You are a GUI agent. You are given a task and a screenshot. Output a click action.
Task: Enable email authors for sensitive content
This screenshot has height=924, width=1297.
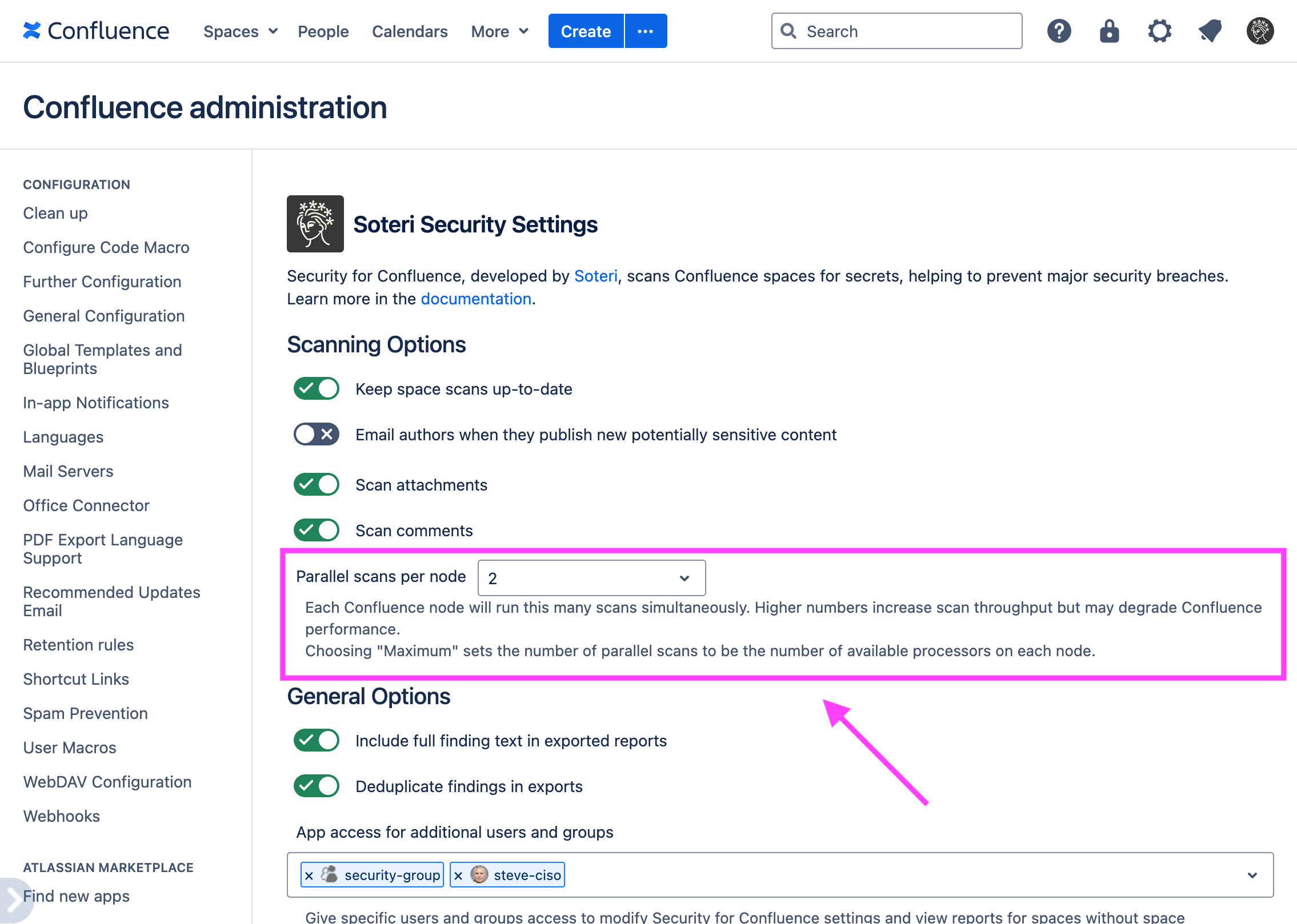[x=315, y=434]
